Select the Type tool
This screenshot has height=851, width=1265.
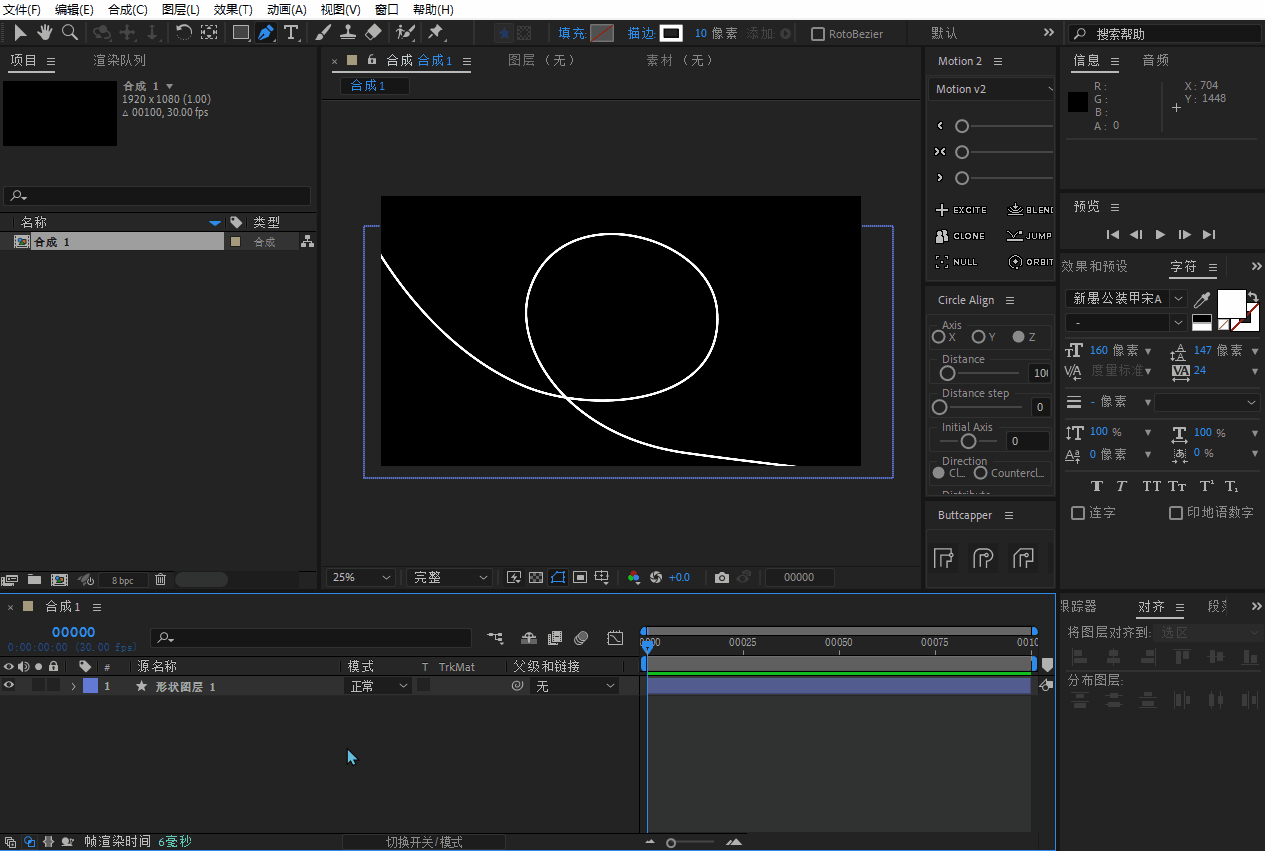coord(291,33)
